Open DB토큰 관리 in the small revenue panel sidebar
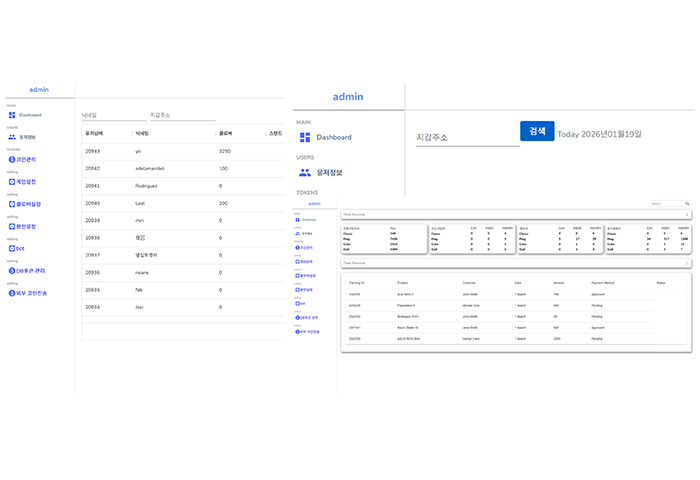The height and width of the screenshot is (480, 700). tap(307, 317)
